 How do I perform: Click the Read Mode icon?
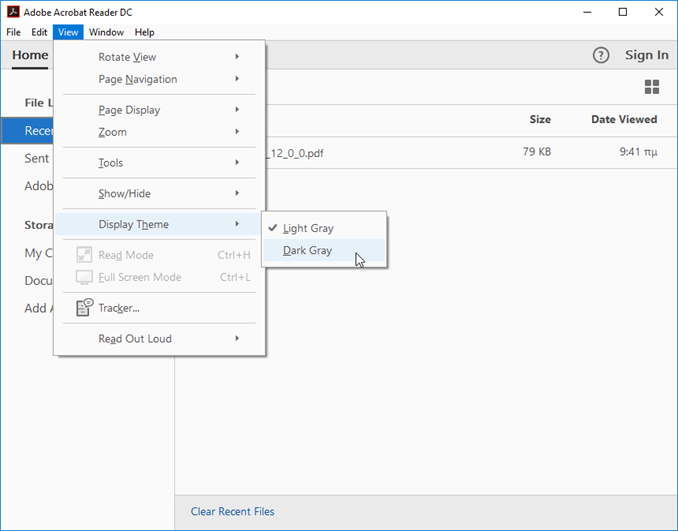click(x=84, y=255)
